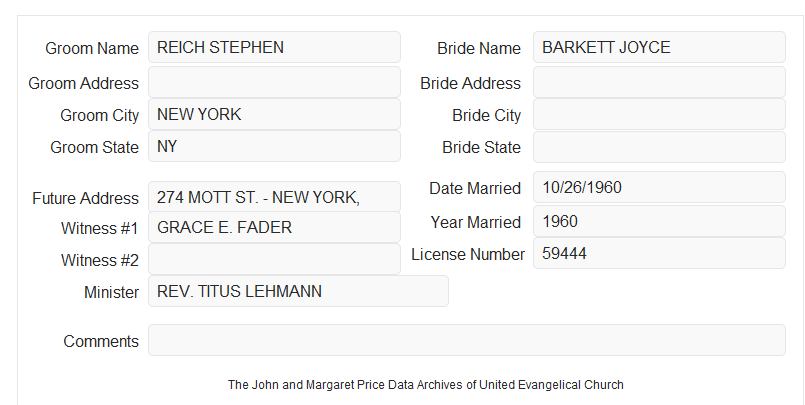Screen dimensions: 805x405
Task: Select the empty Comments field
Action: pos(467,340)
